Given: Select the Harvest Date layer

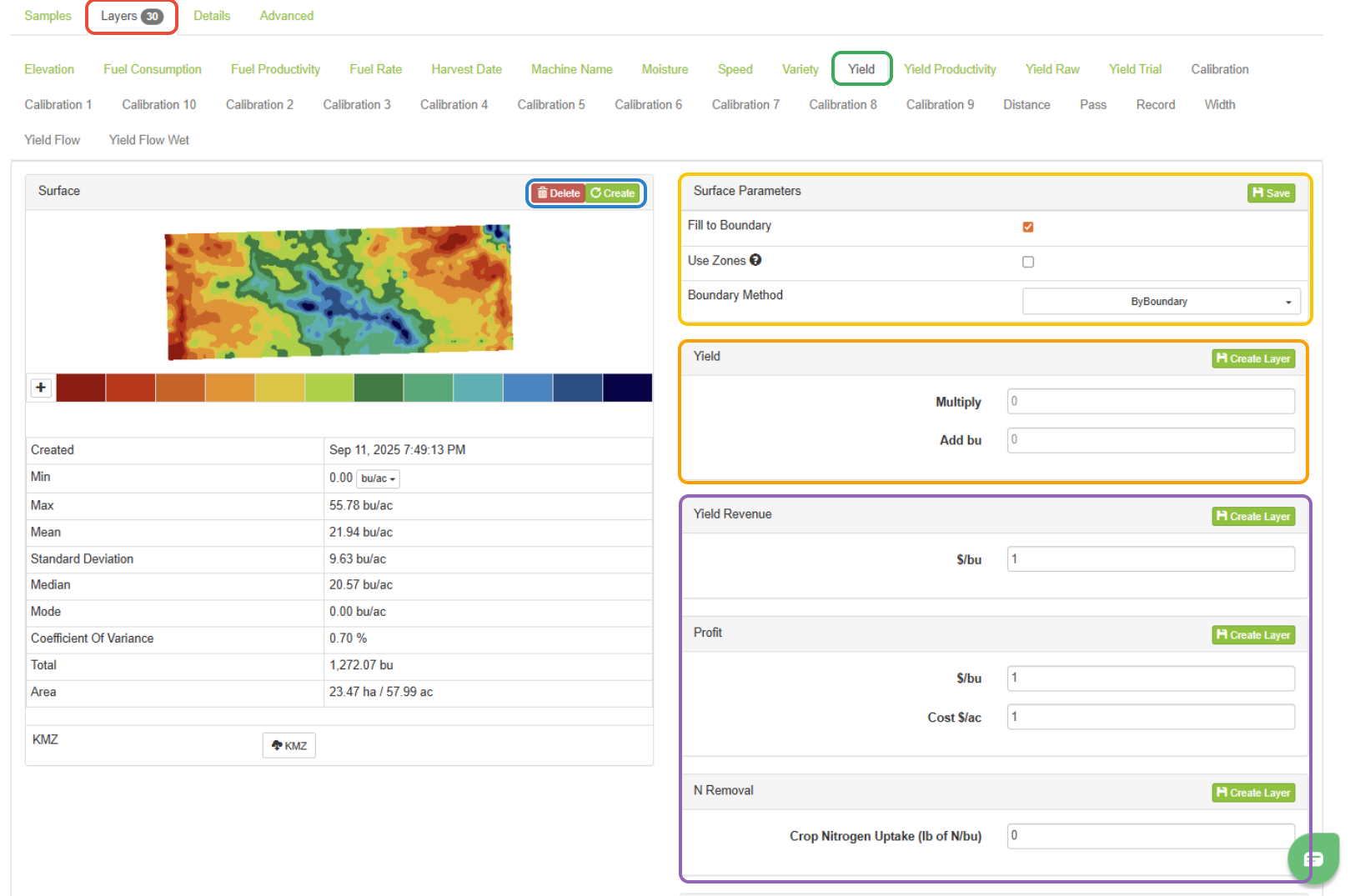Looking at the screenshot, I should point(467,69).
